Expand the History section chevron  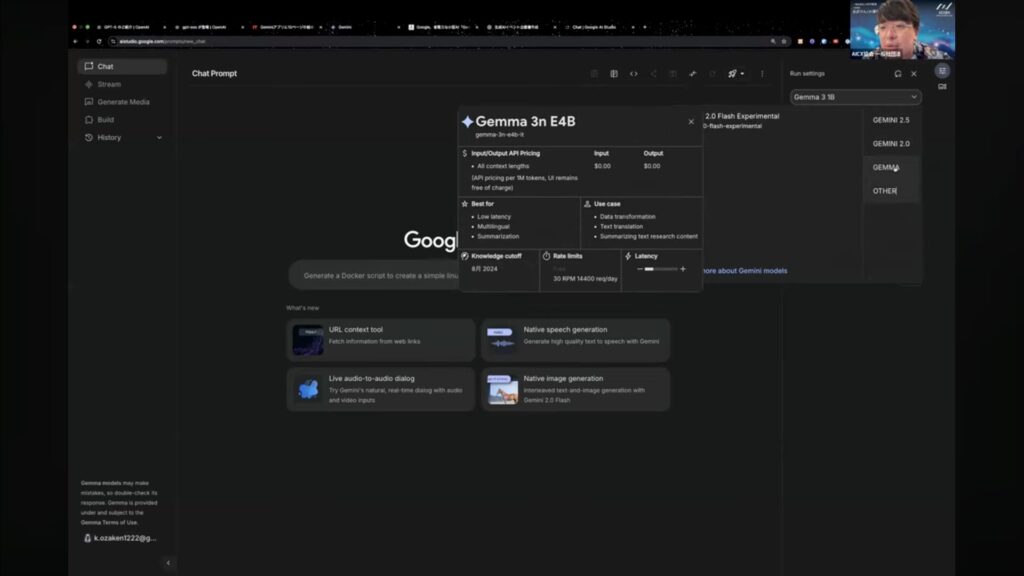(159, 137)
